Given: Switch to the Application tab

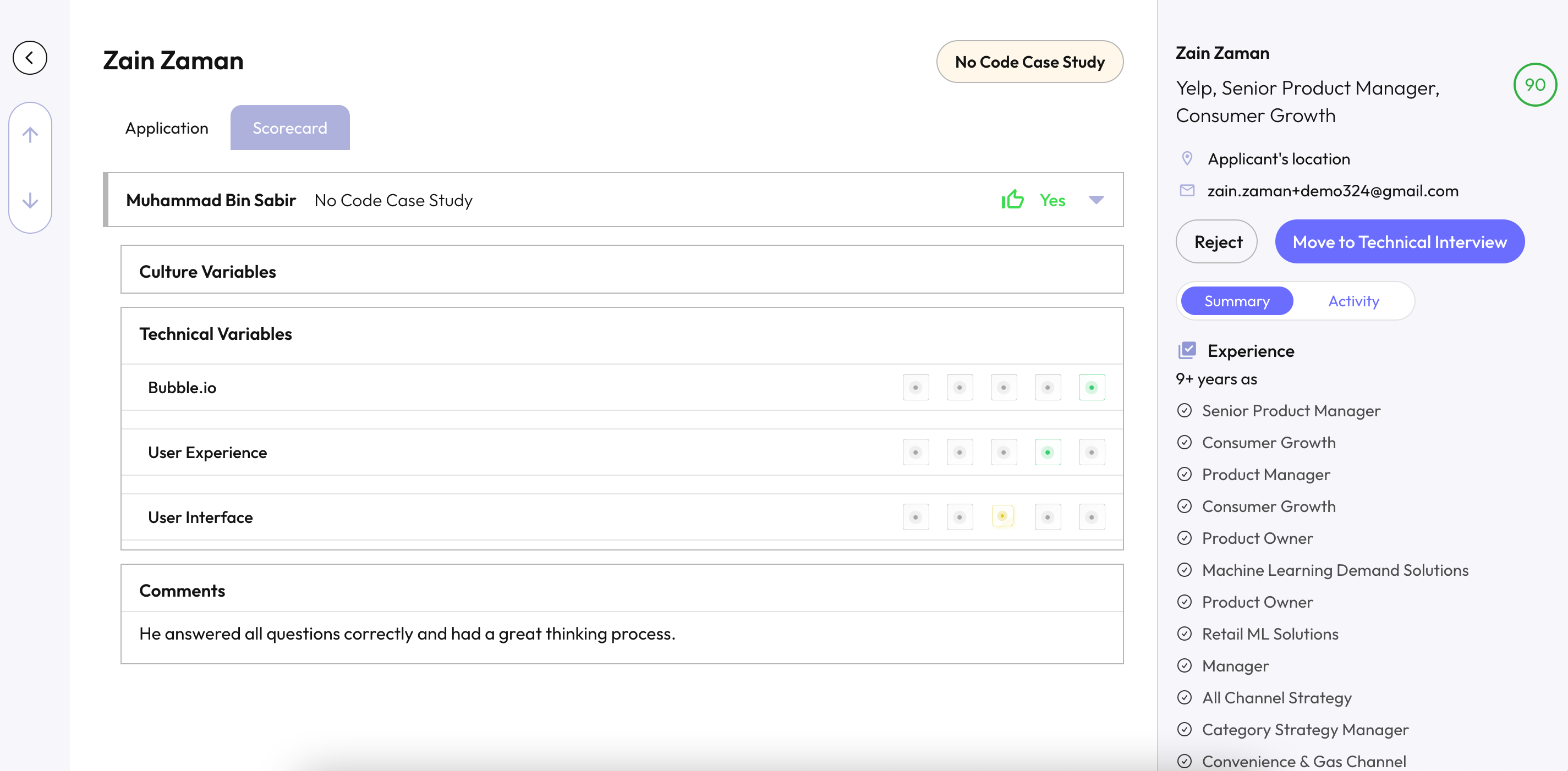Looking at the screenshot, I should pyautogui.click(x=167, y=128).
